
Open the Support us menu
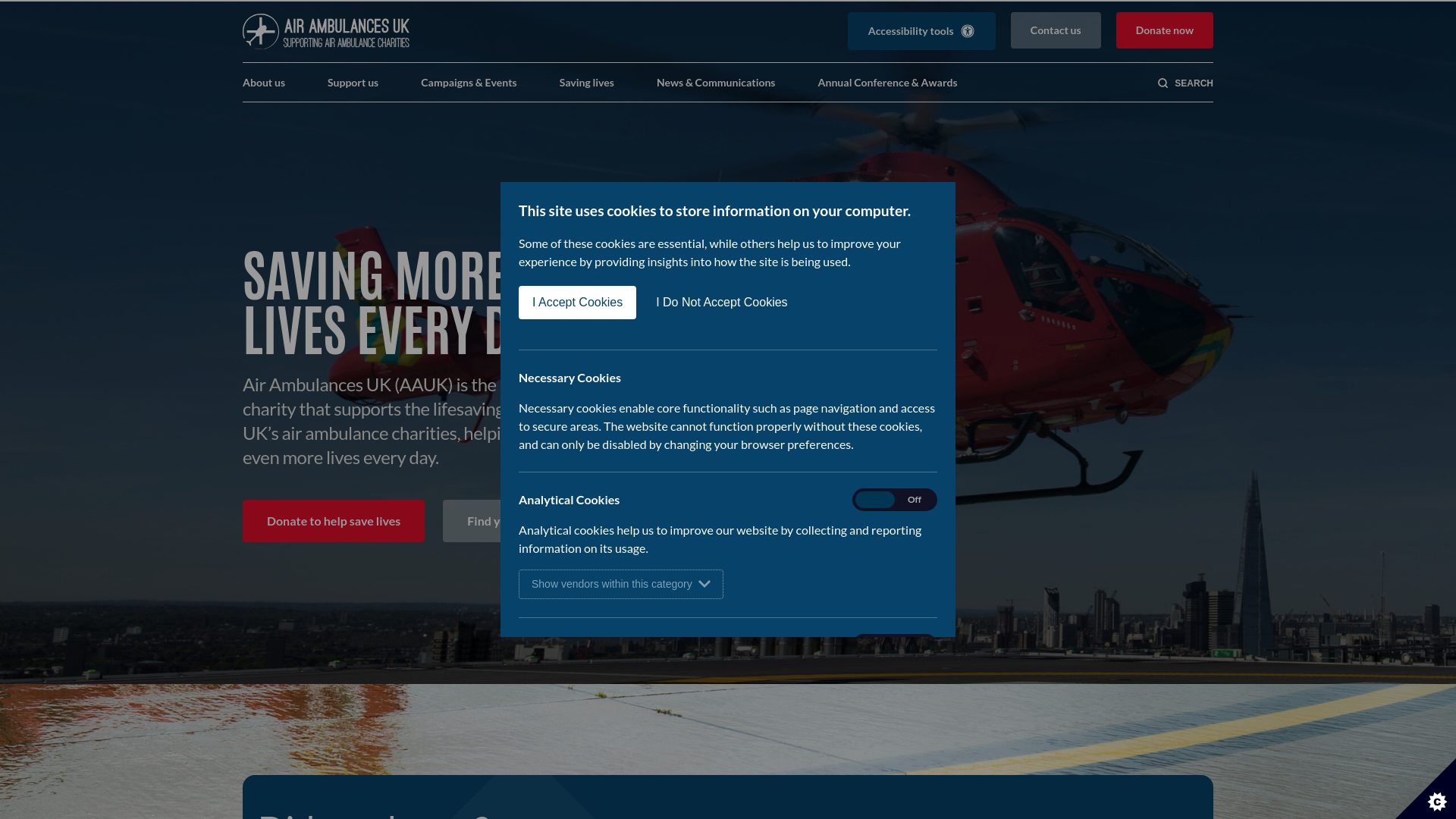(353, 83)
